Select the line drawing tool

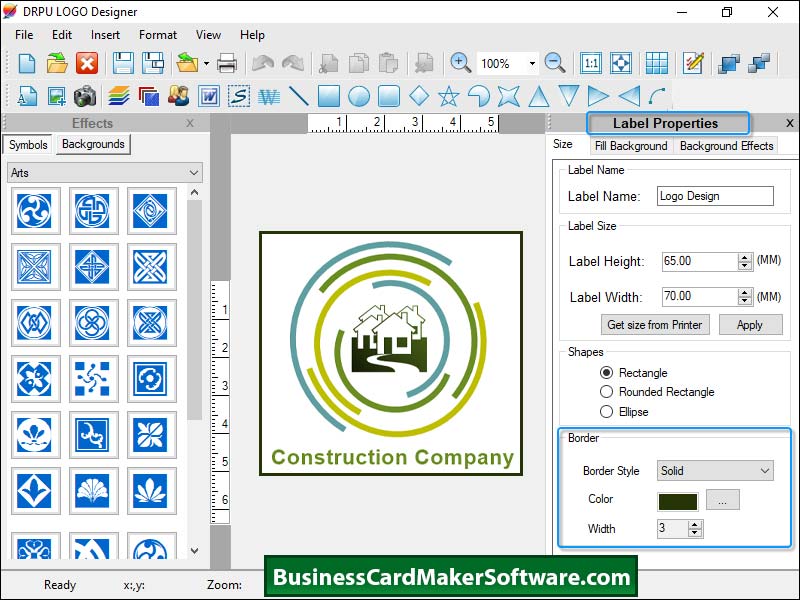tap(298, 97)
